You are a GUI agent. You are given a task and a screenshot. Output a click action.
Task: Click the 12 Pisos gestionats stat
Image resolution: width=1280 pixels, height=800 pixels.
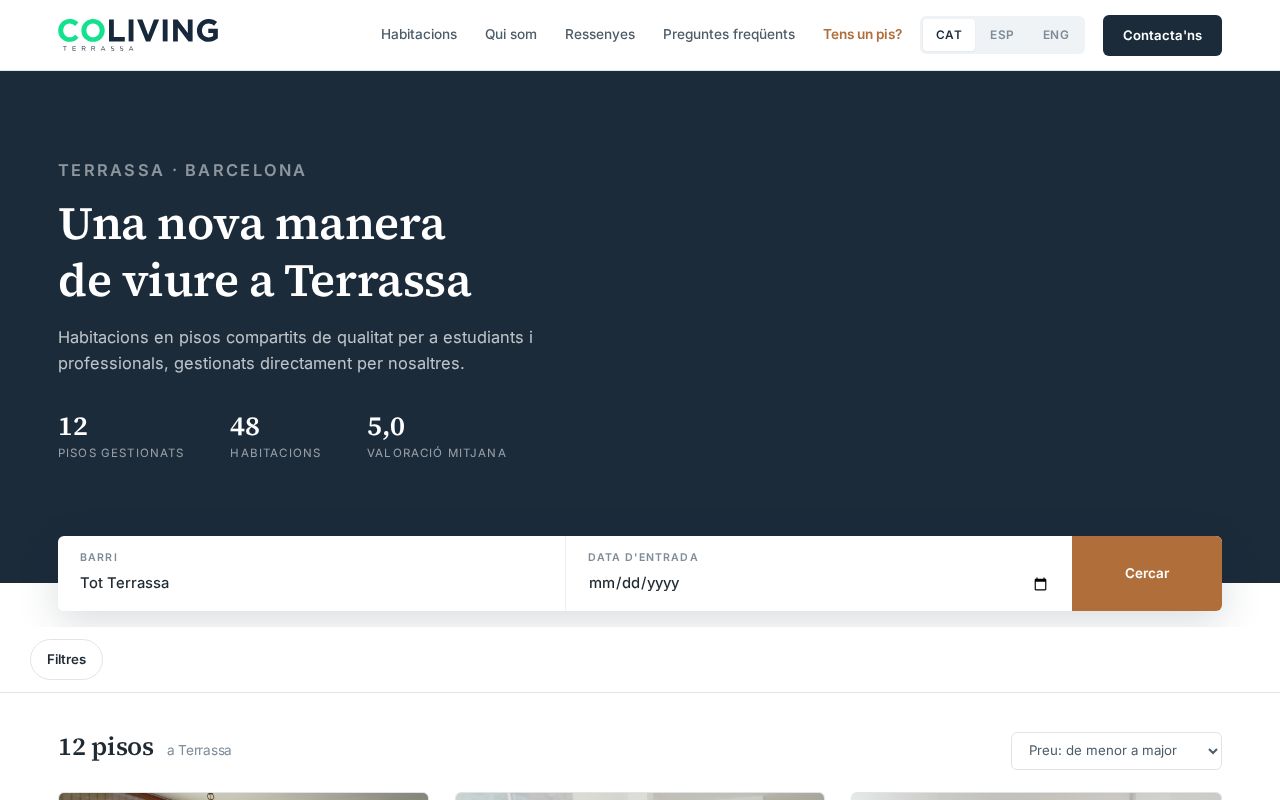[121, 437]
